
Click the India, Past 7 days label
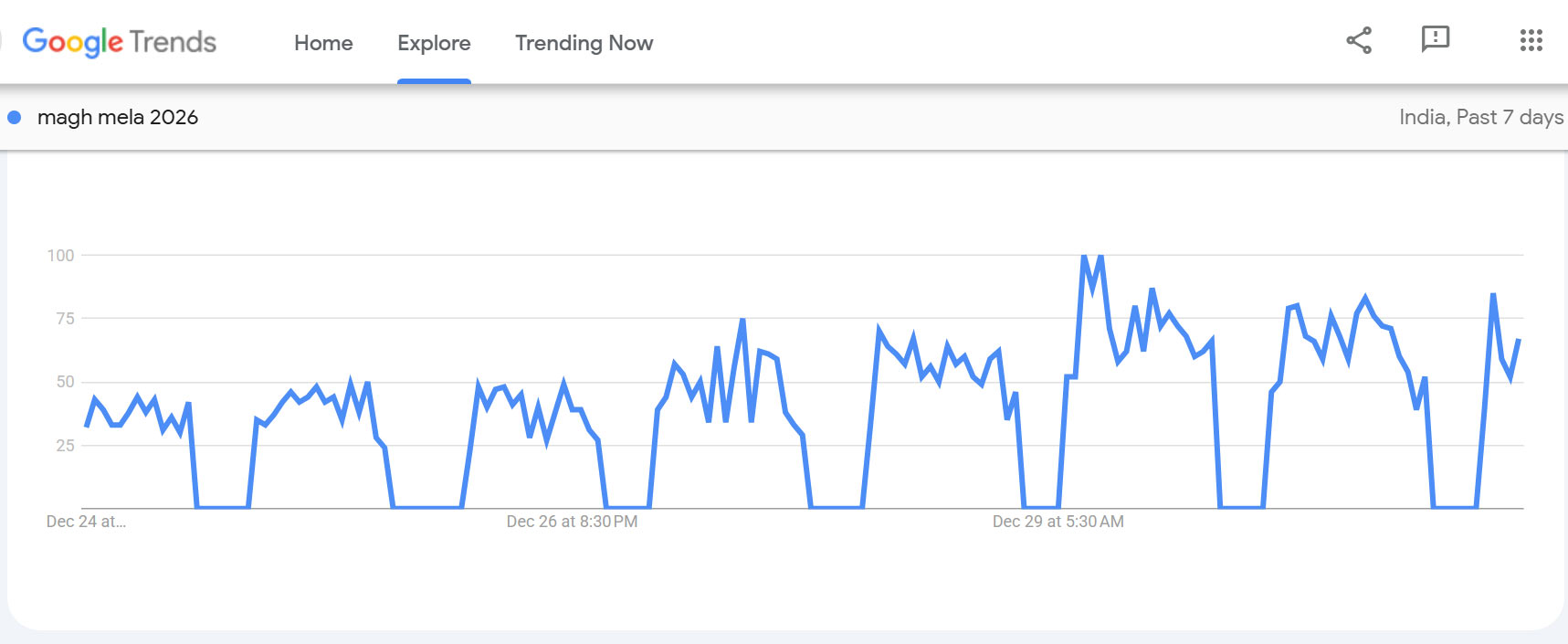pyautogui.click(x=1480, y=117)
